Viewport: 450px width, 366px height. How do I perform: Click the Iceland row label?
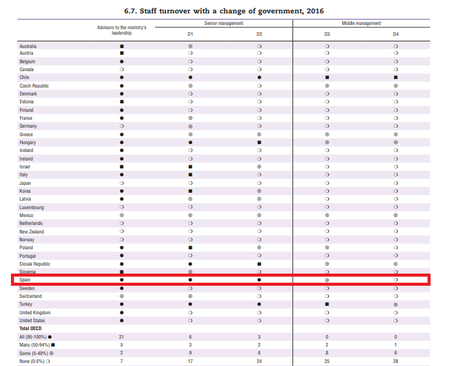coord(26,150)
